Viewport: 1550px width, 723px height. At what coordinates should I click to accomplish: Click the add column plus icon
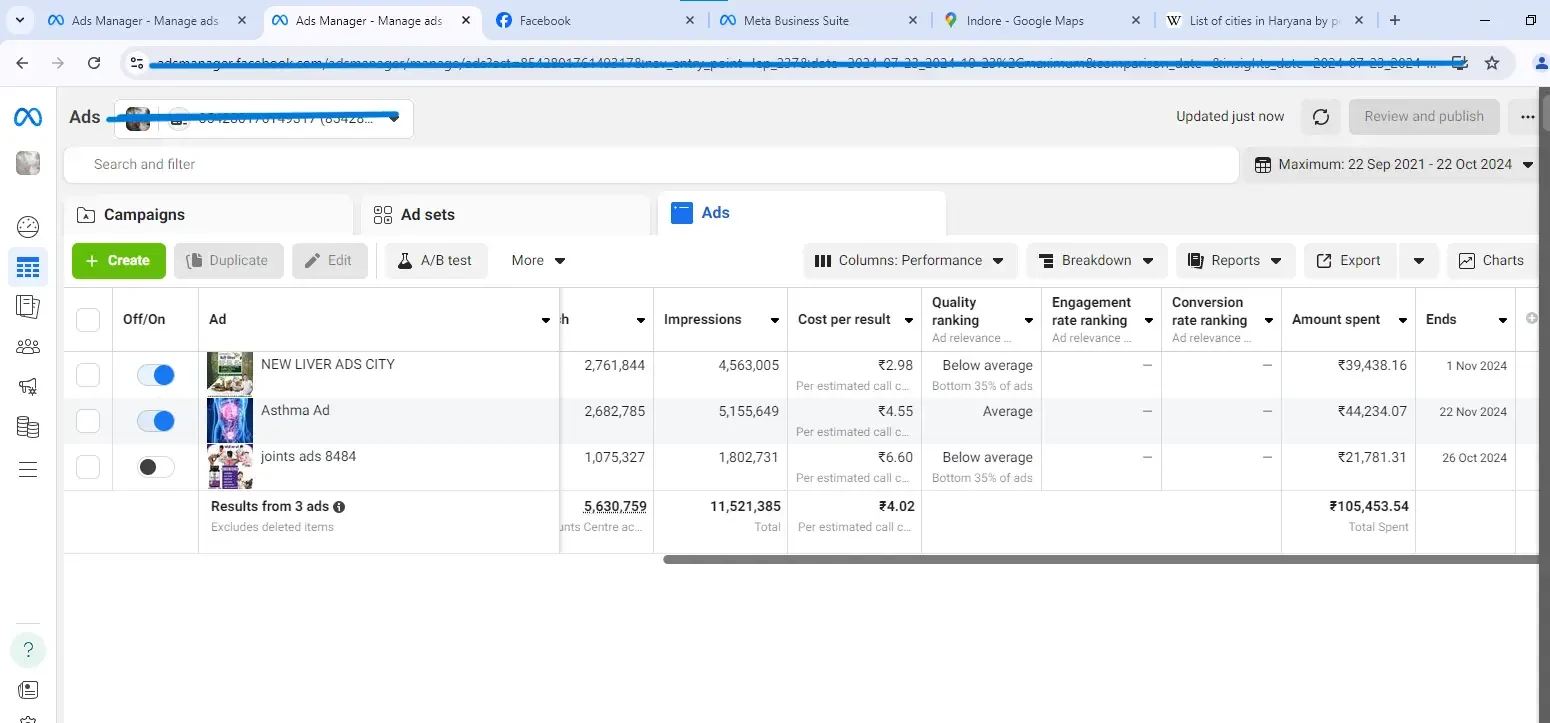1531,319
